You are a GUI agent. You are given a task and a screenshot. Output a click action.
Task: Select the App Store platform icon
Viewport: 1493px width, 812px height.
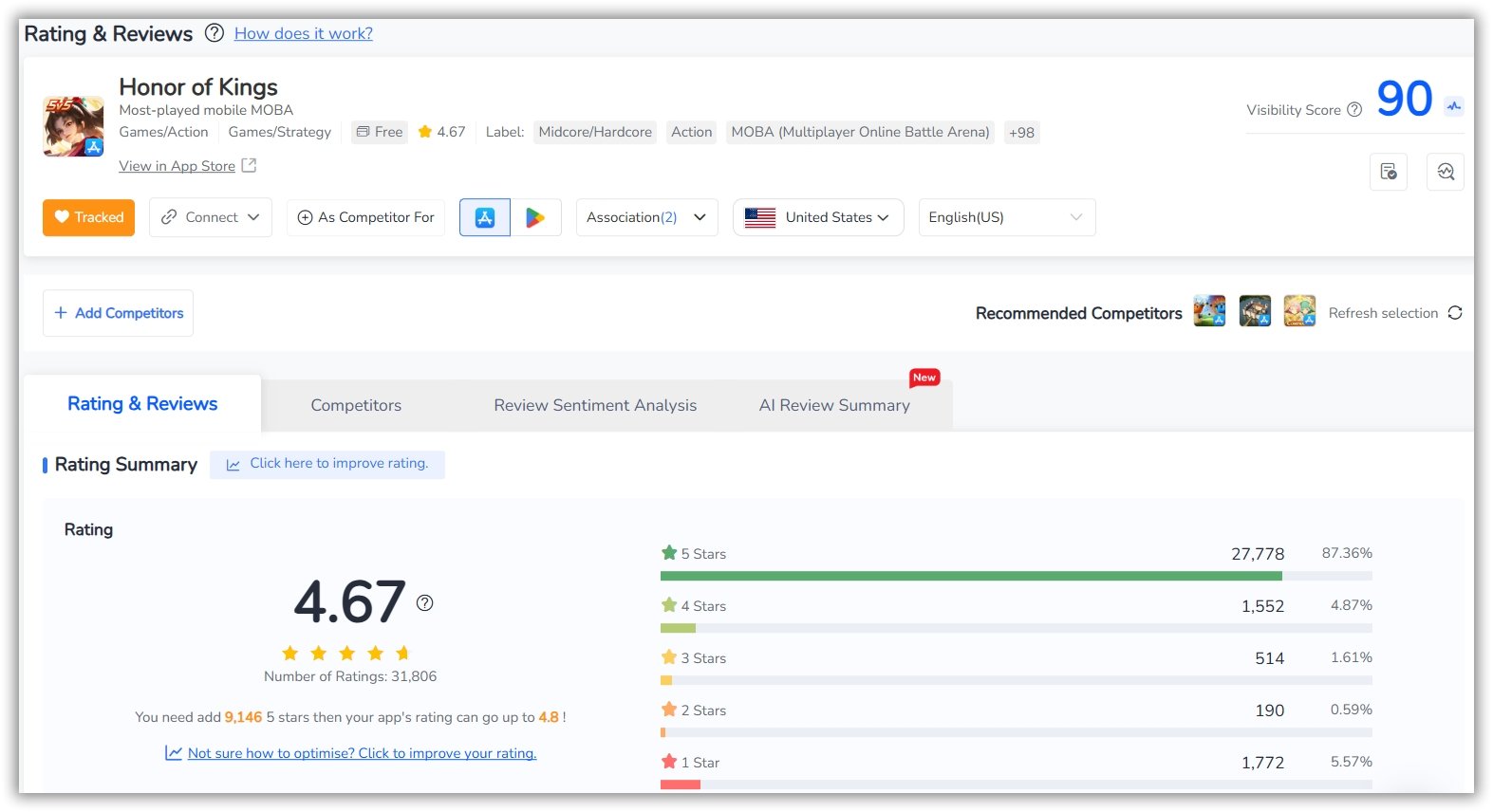point(485,217)
